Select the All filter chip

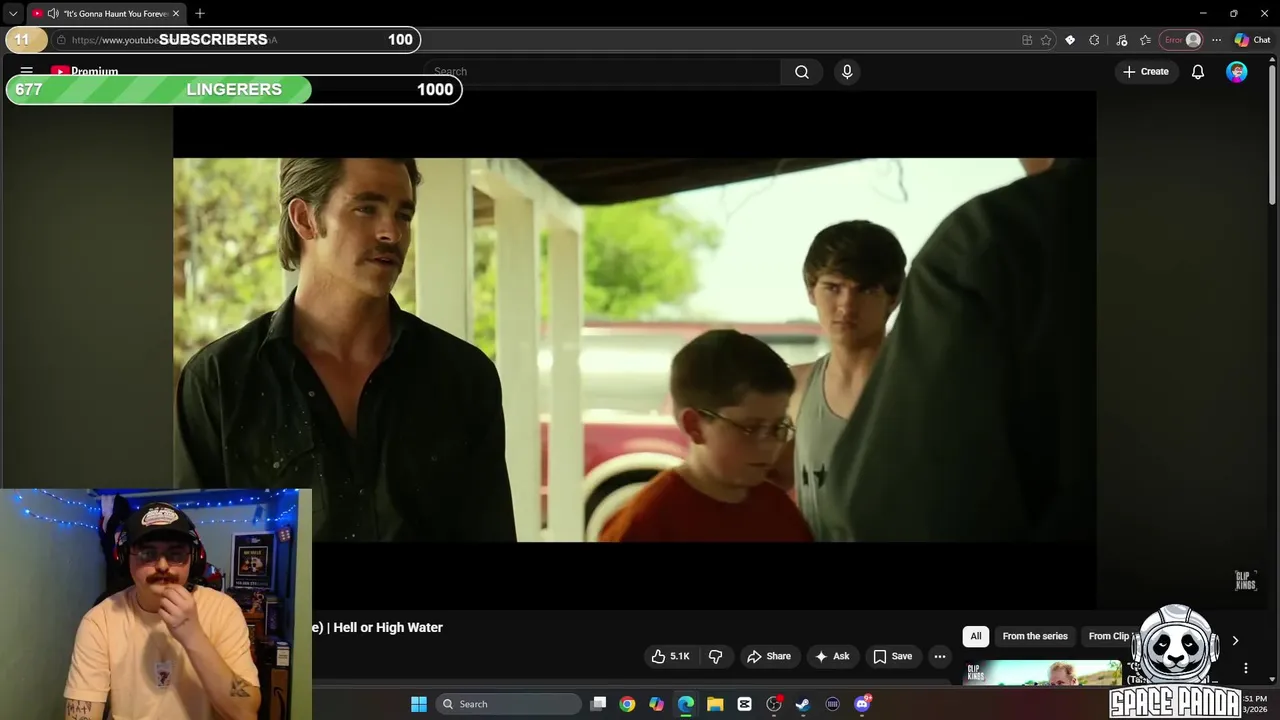click(x=976, y=636)
